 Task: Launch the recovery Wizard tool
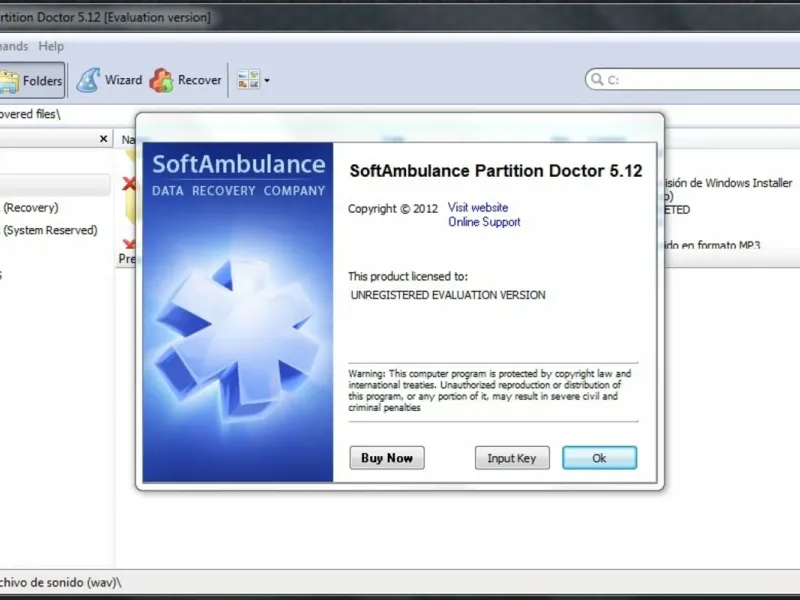[x=109, y=80]
